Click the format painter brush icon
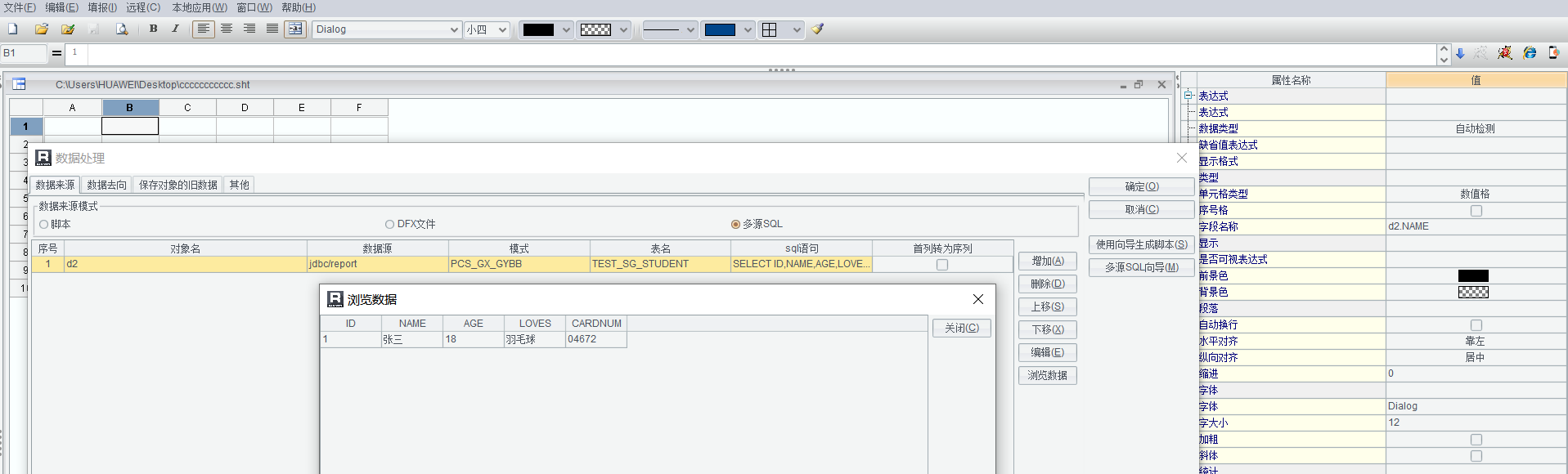 pos(818,29)
